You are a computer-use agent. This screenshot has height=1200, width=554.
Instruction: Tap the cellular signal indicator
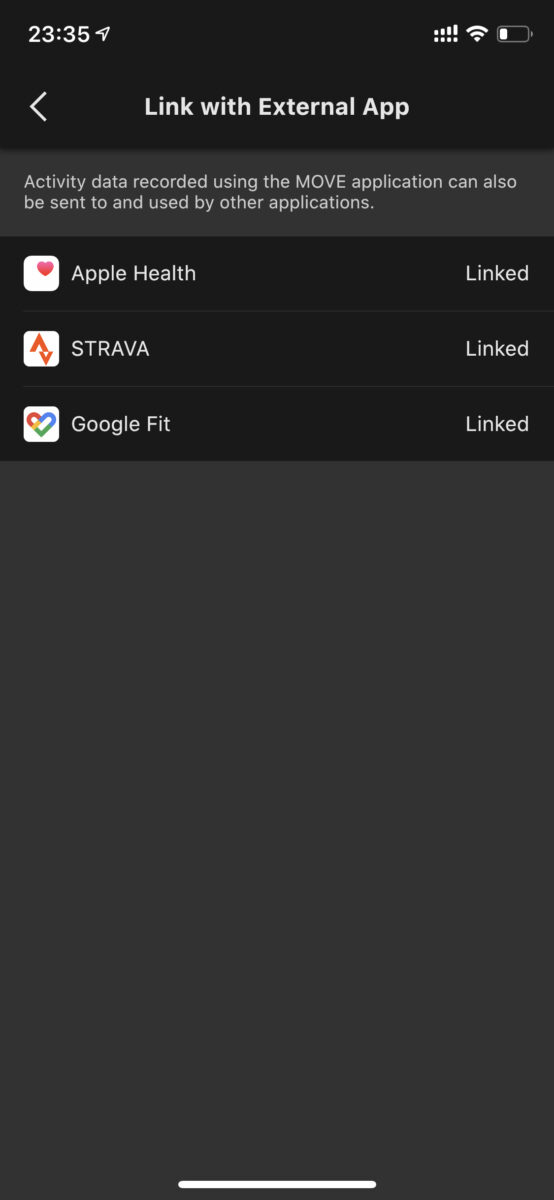point(446,34)
